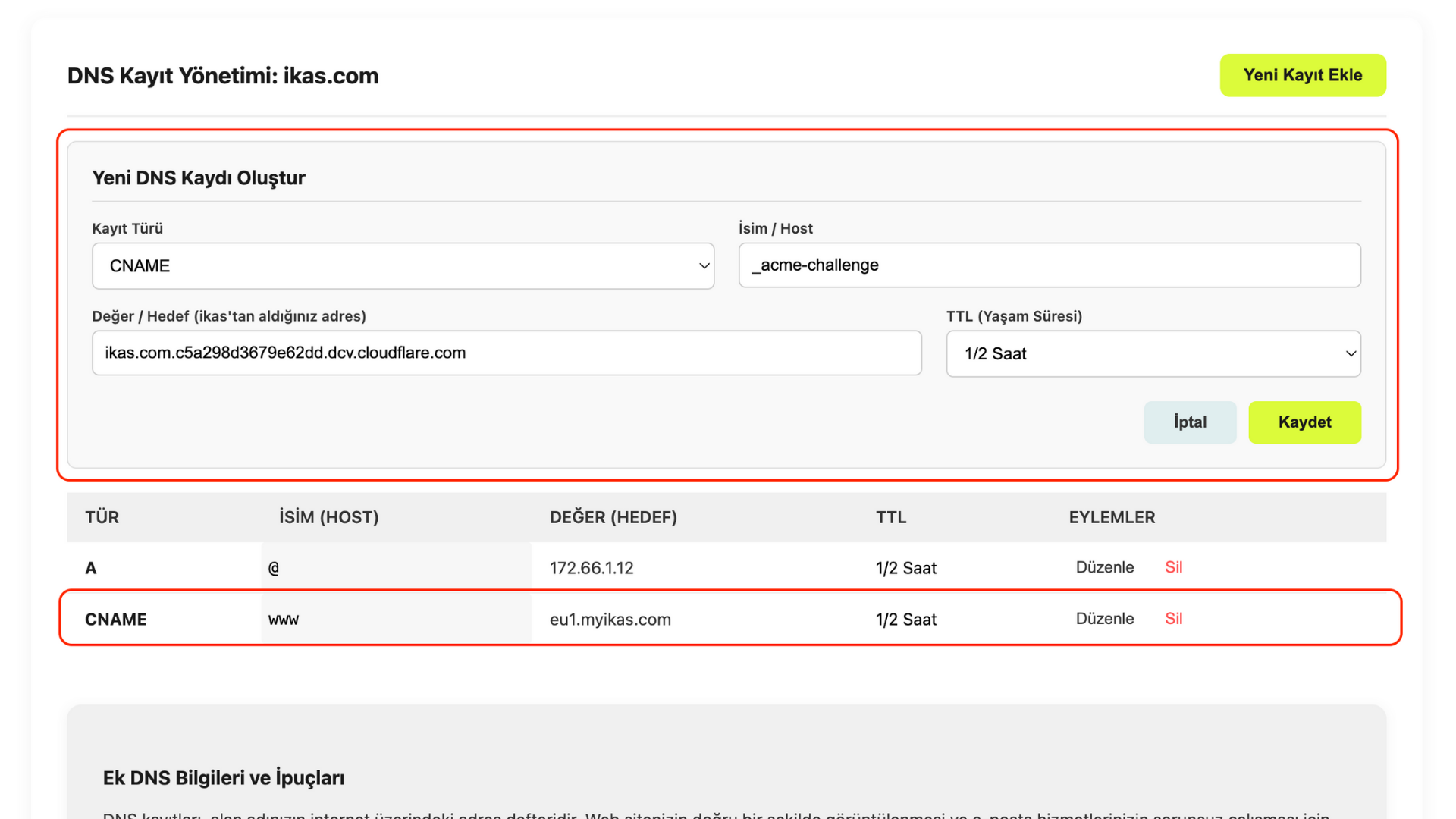Viewport: 1456px width, 819px height.
Task: Click the www host cell
Action: tap(396, 620)
